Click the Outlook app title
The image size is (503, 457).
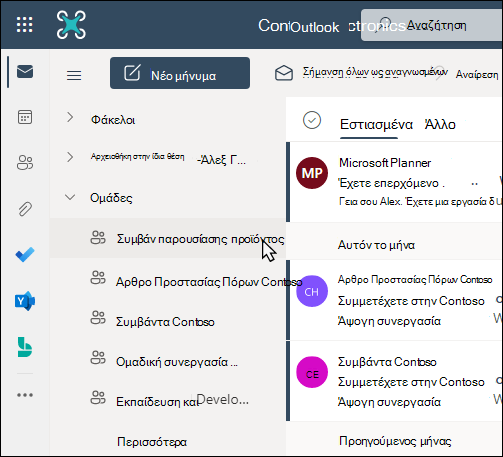pyautogui.click(x=315, y=27)
